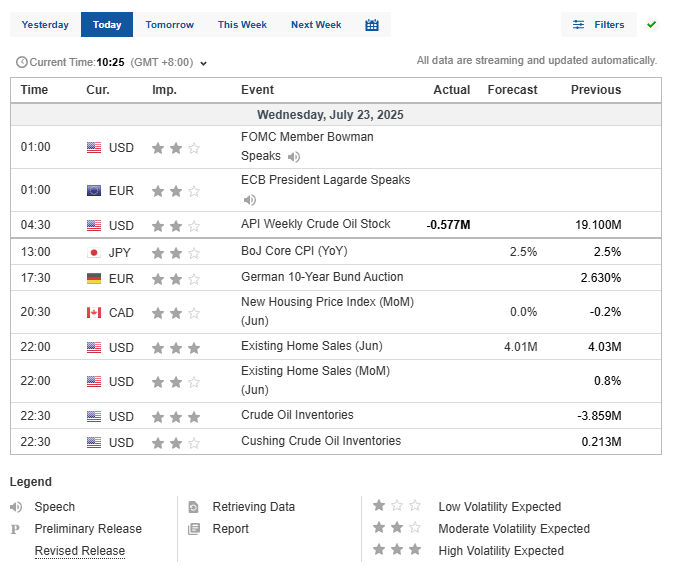Open the calendar date picker icon
The width and height of the screenshot is (674, 575).
tap(372, 25)
